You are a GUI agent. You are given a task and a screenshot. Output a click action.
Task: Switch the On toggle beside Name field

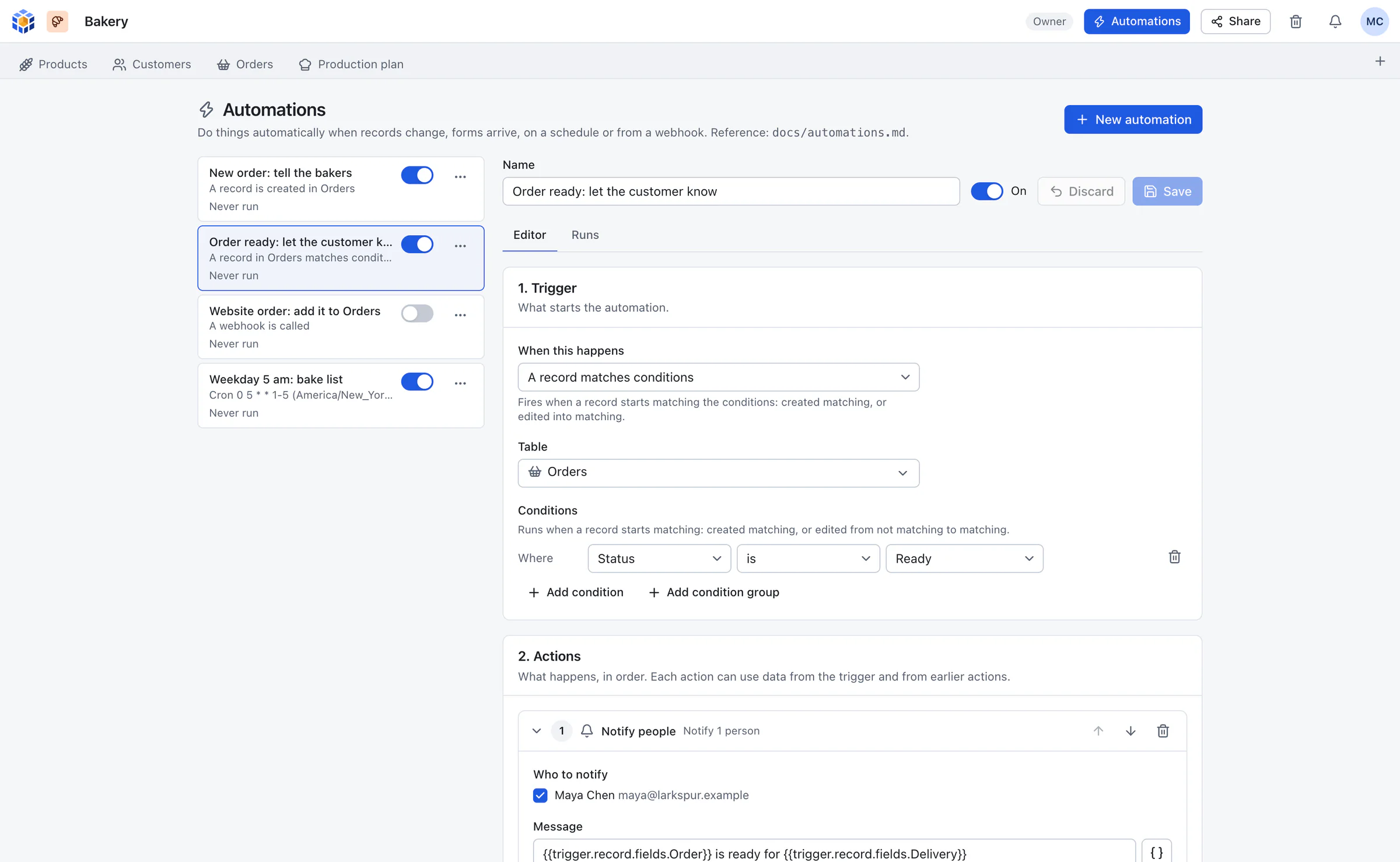987,191
